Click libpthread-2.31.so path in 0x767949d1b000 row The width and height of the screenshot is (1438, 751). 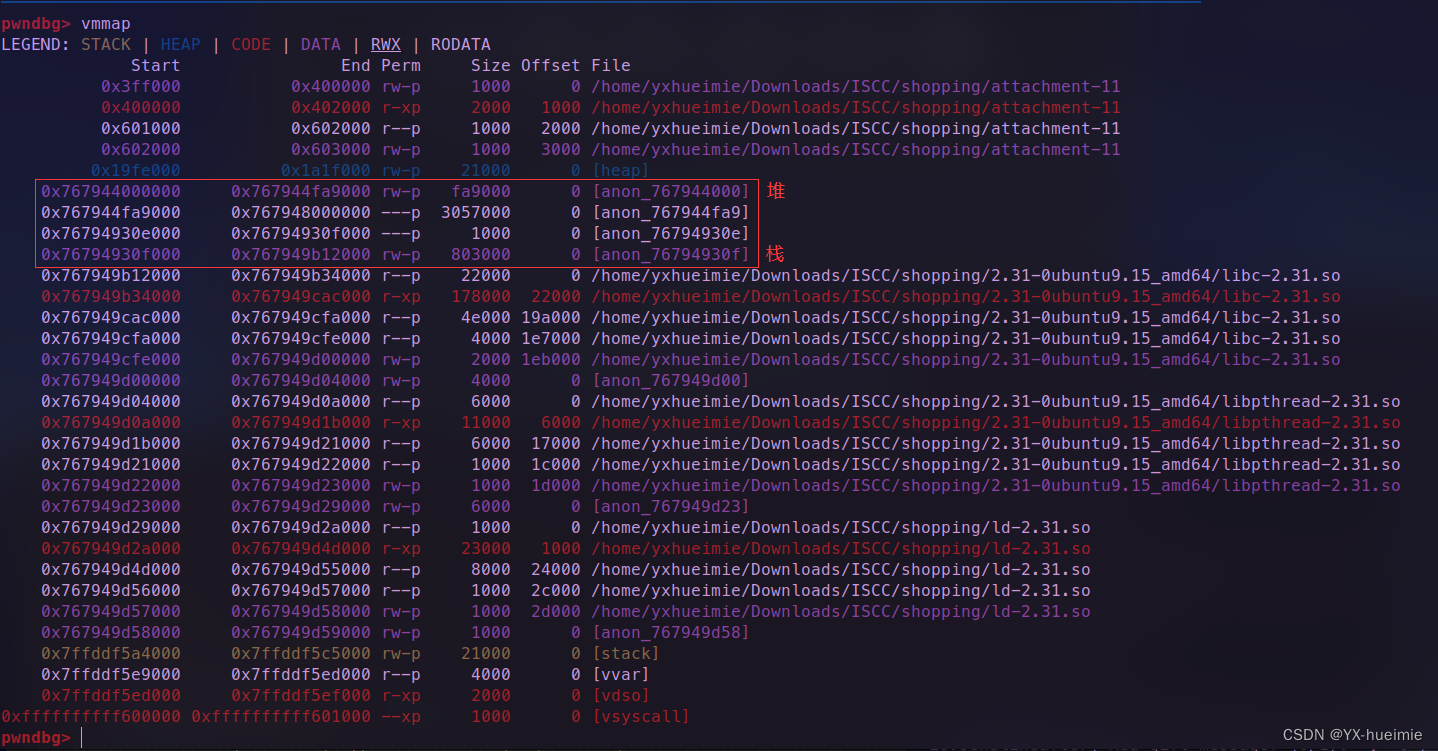(x=996, y=443)
